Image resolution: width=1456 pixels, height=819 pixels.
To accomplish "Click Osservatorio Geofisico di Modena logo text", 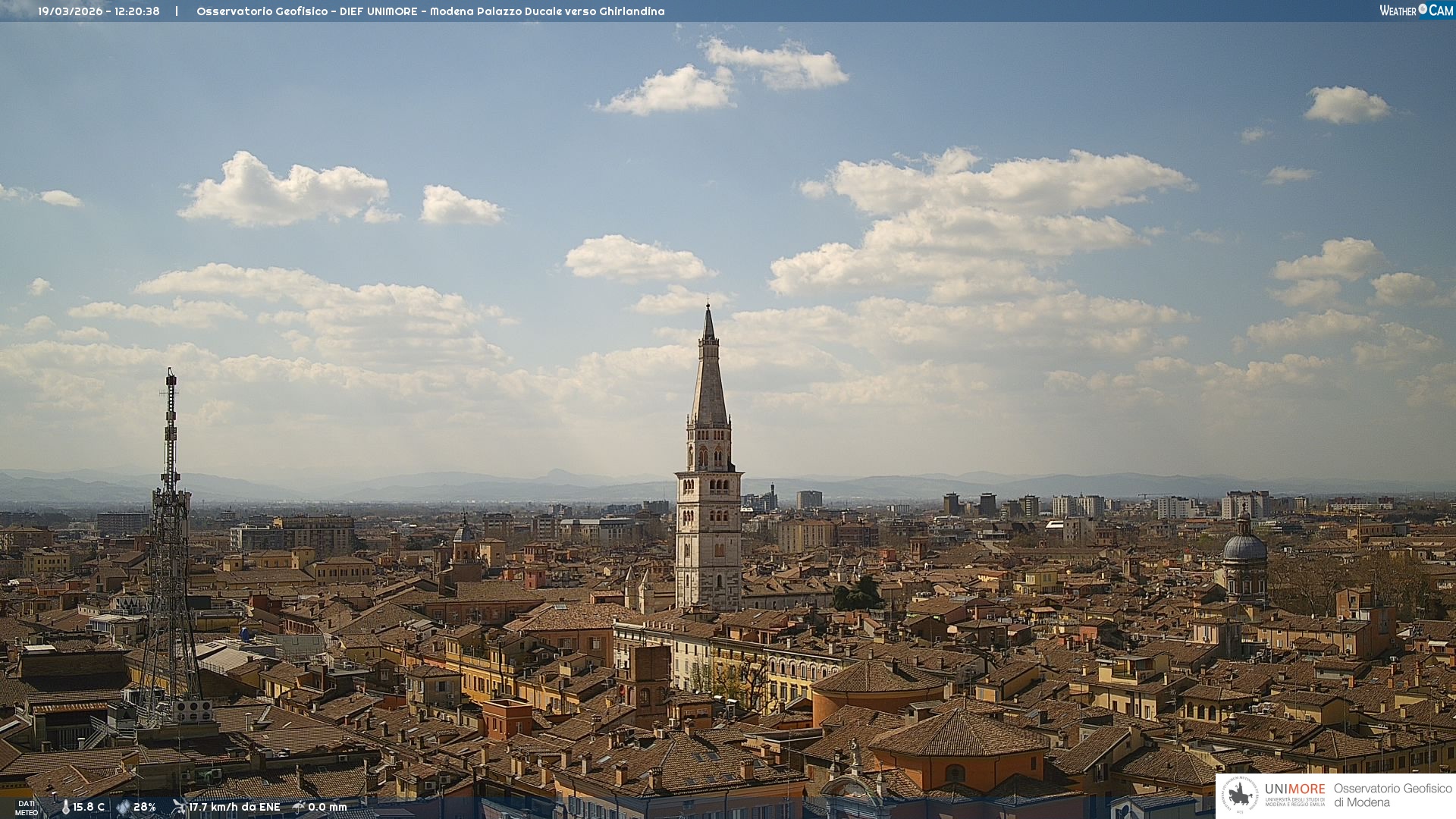I will tap(1392, 795).
